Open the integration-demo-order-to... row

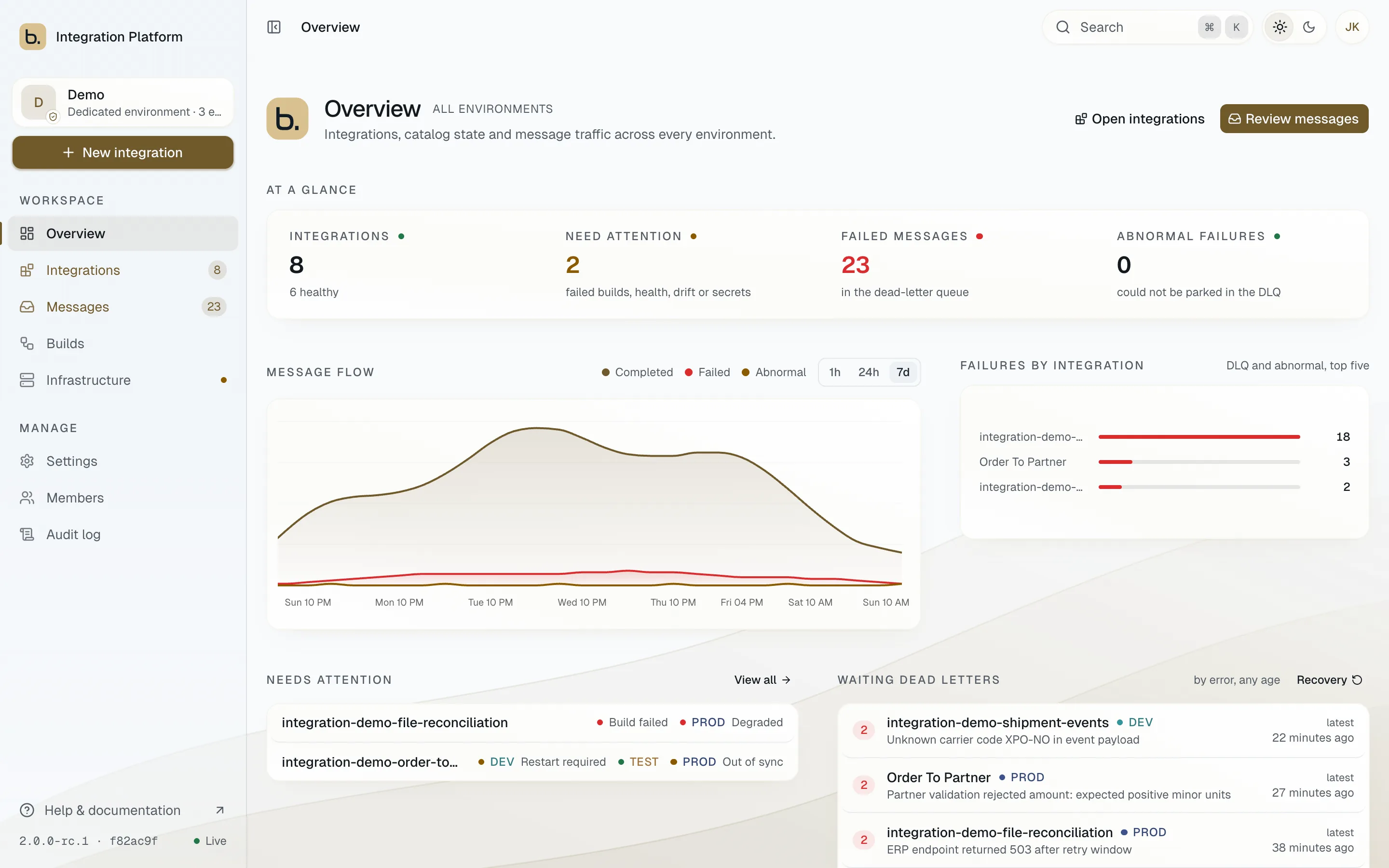point(532,762)
